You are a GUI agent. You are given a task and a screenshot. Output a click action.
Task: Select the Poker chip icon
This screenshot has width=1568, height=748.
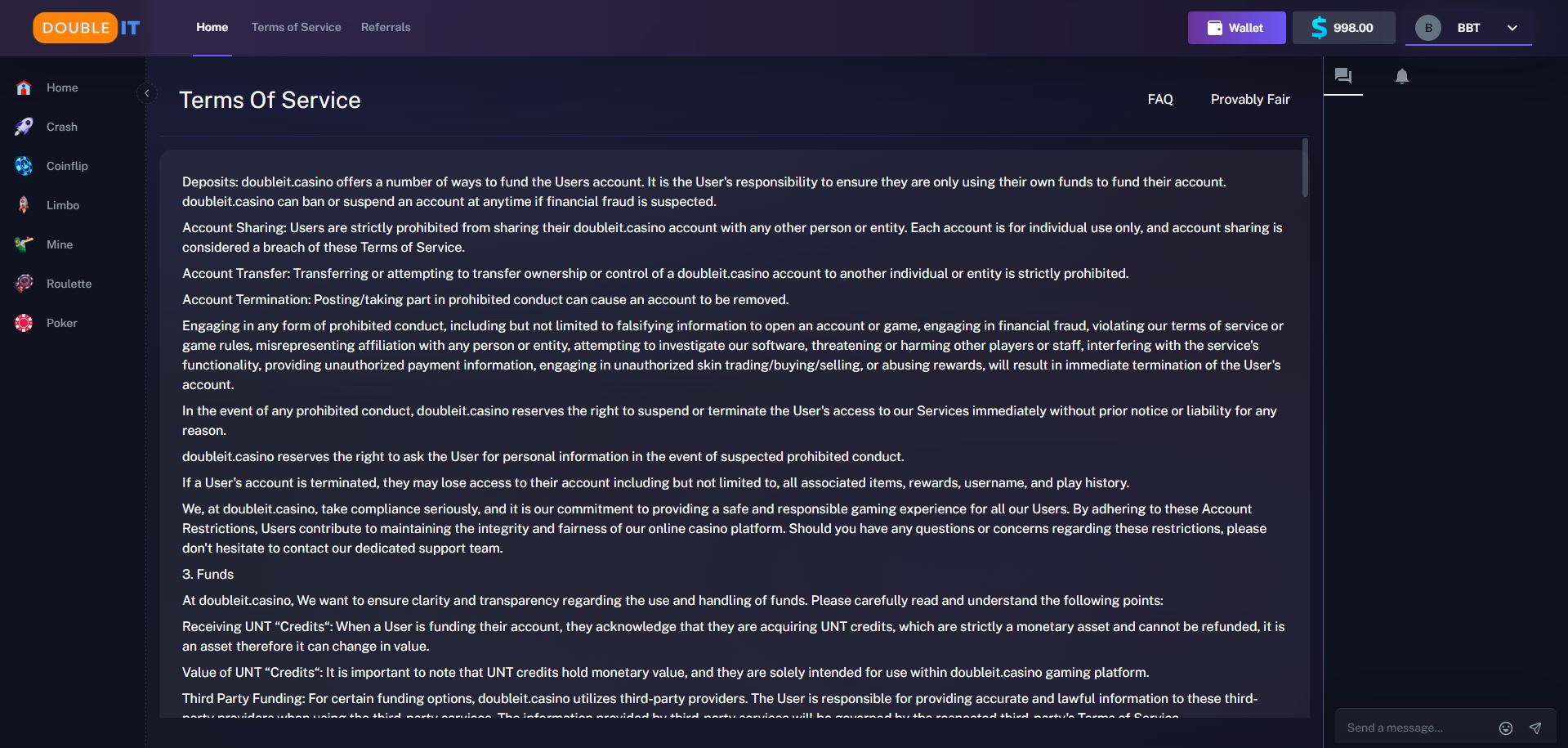(24, 323)
